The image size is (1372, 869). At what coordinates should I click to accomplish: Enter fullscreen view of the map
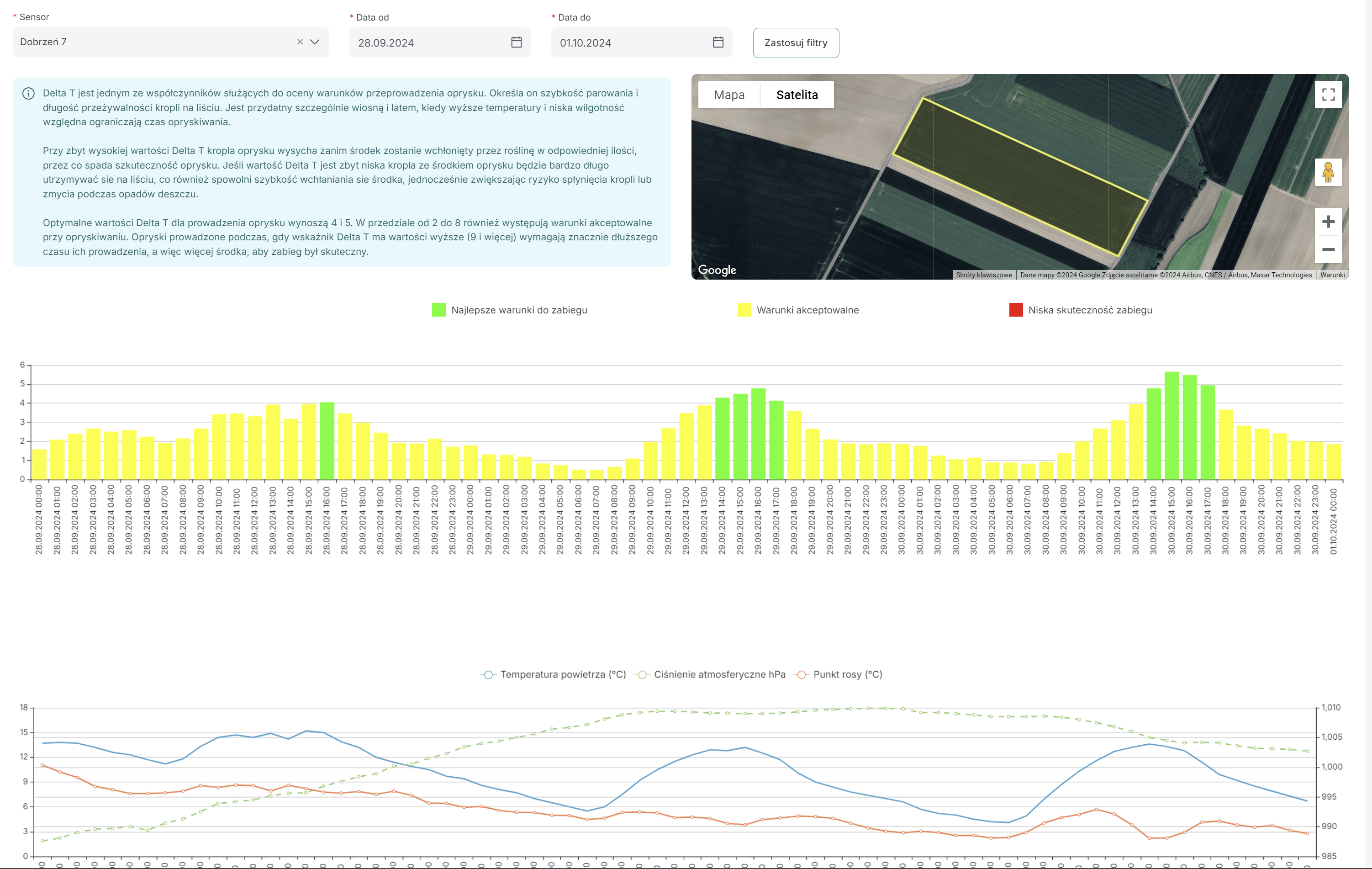pyautogui.click(x=1328, y=95)
